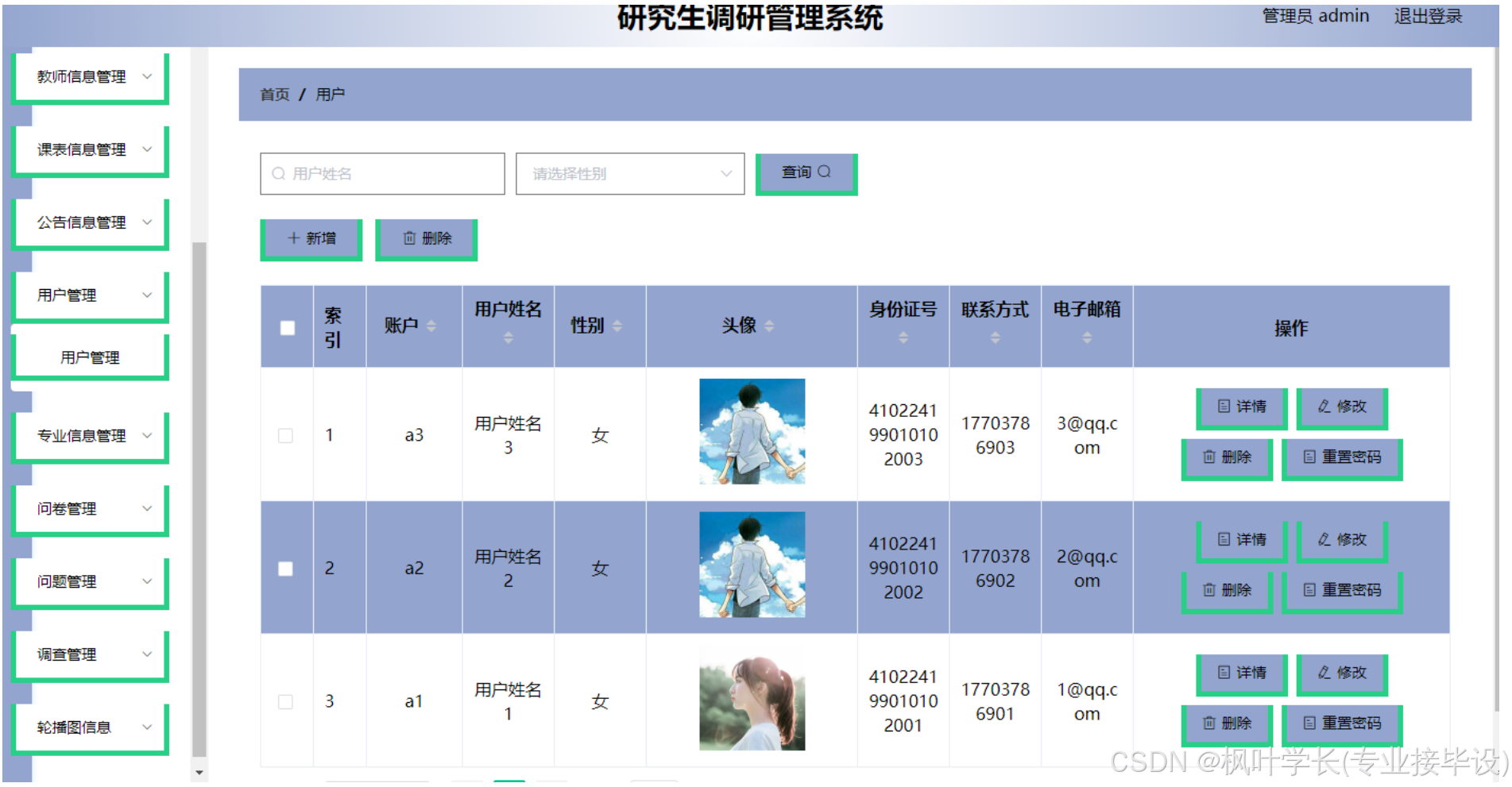Viewport: 1512px width, 787px height.
Task: Click the sidebar vertical scrollbar
Action: [199, 500]
